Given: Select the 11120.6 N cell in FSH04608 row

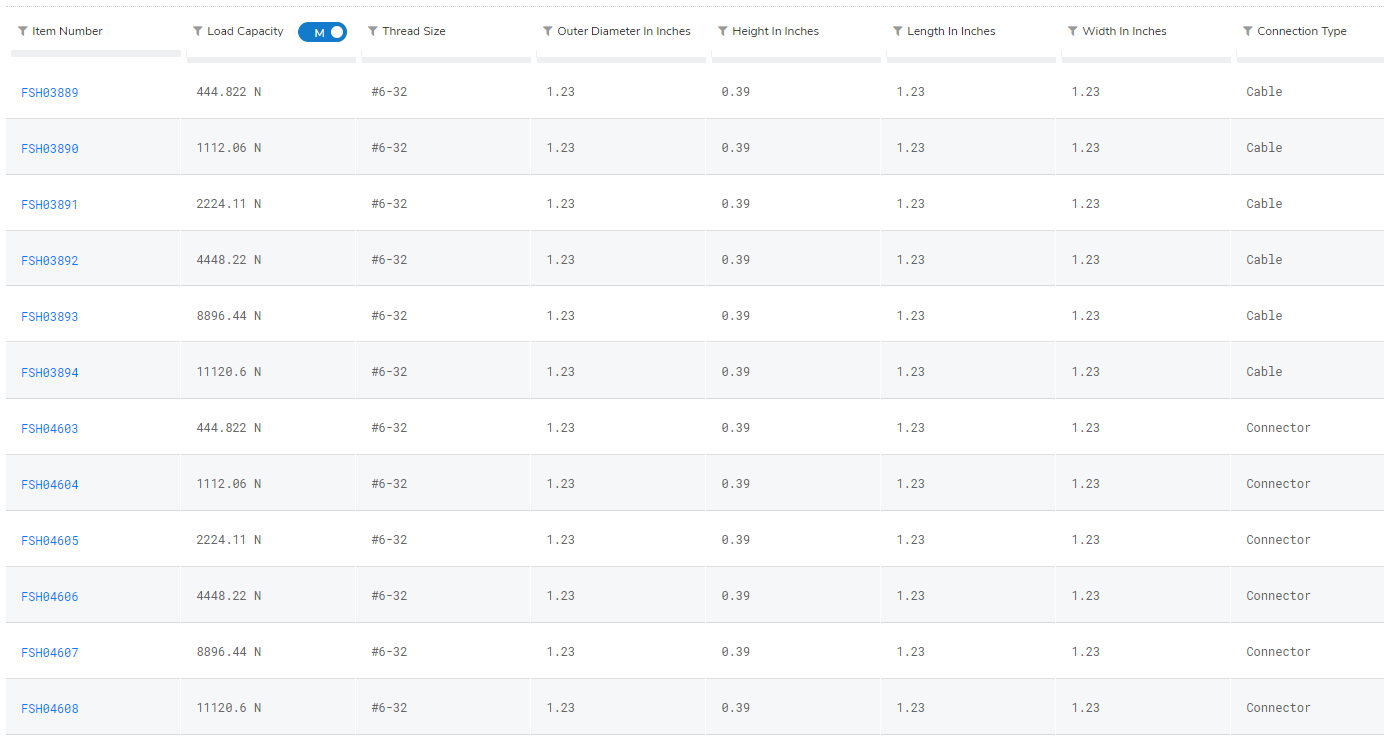Looking at the screenshot, I should [229, 708].
